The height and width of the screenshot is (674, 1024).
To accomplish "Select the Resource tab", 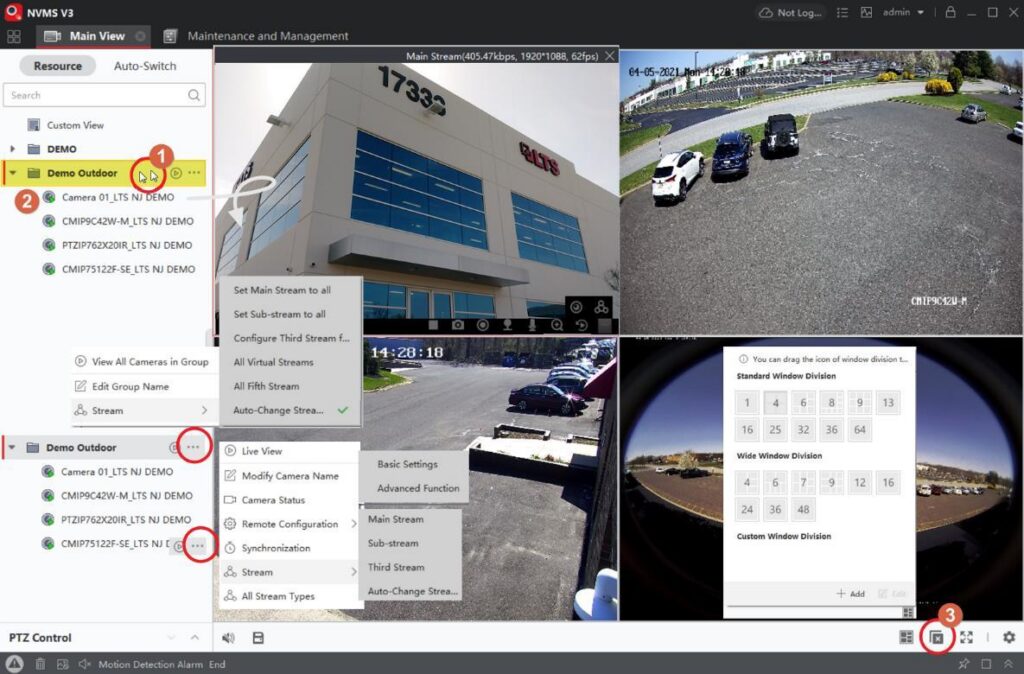I will click(57, 66).
